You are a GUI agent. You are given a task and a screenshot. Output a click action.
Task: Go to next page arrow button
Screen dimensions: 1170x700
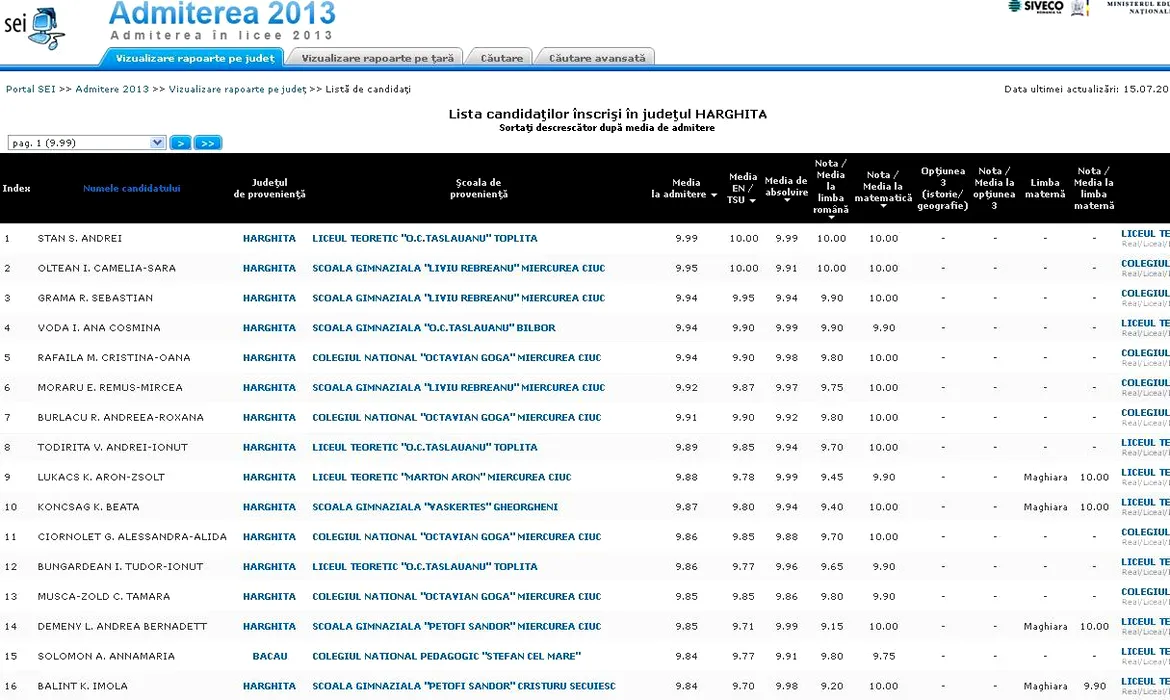coord(180,143)
